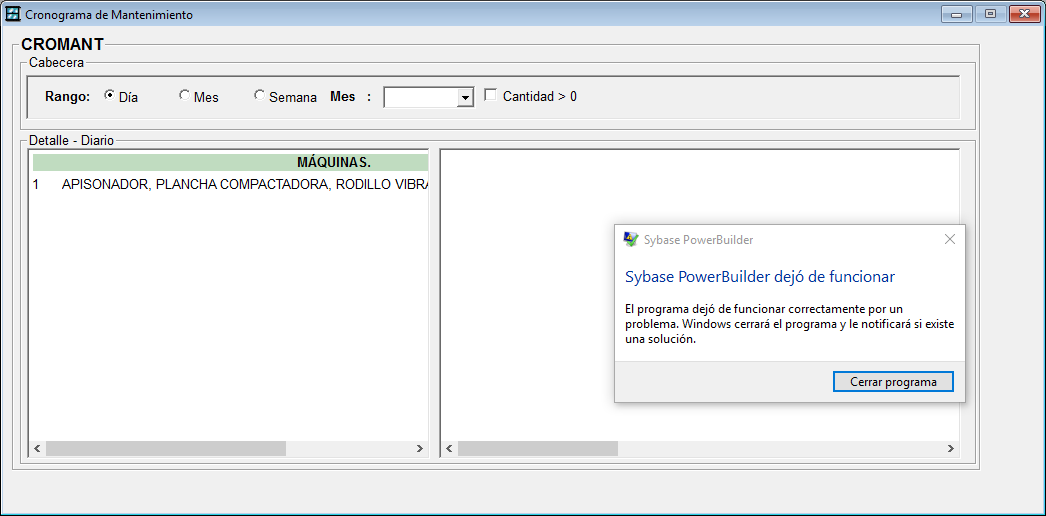Viewport: 1046px width, 516px height.
Task: Select the Semana range radio button
Action: pyautogui.click(x=259, y=95)
